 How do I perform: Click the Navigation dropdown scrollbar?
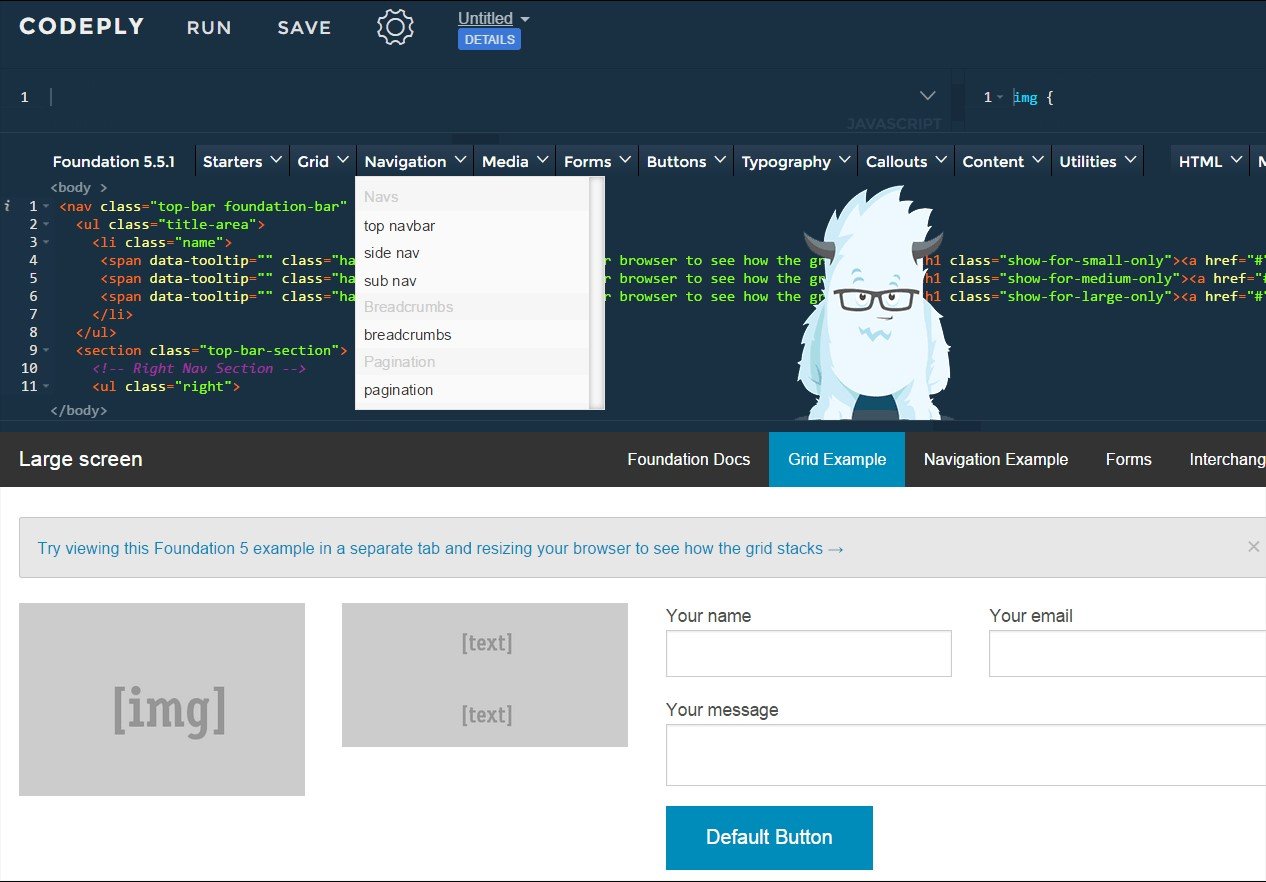(597, 293)
